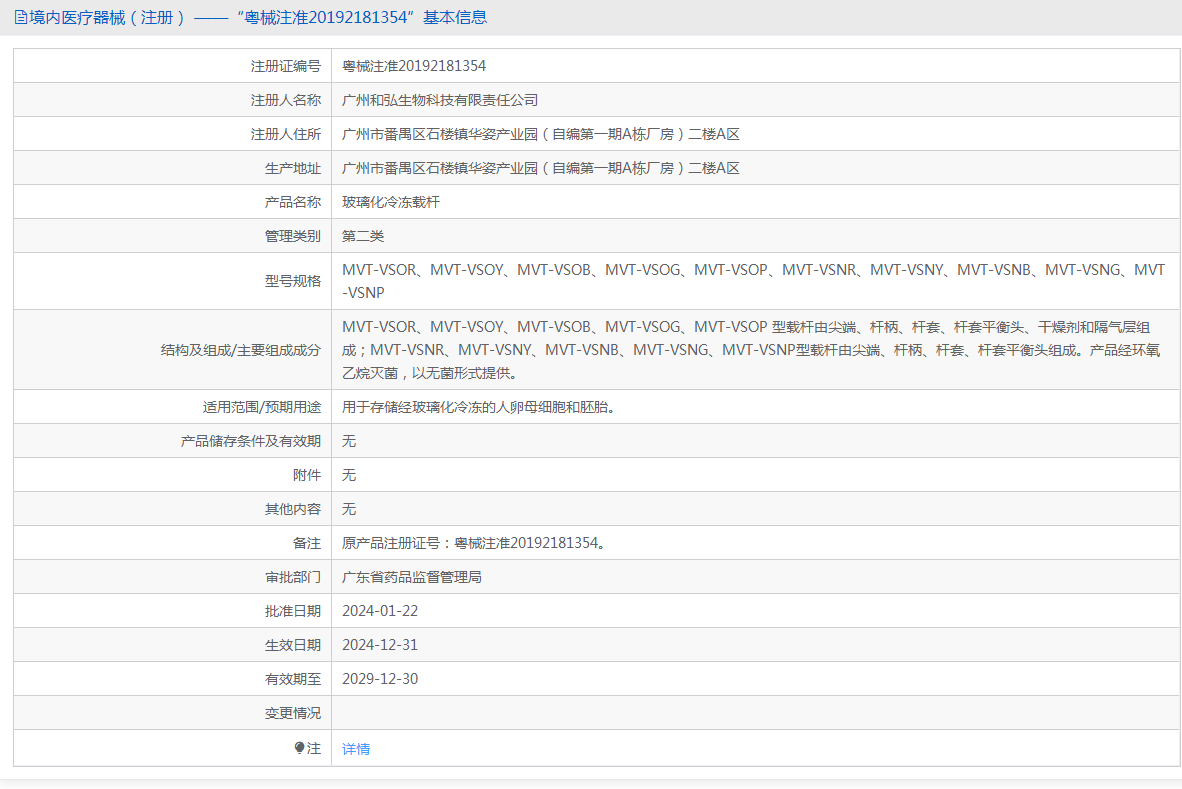Image resolution: width=1182 pixels, height=789 pixels.
Task: Click the 型号规格 model list cell
Action: [x=755, y=281]
